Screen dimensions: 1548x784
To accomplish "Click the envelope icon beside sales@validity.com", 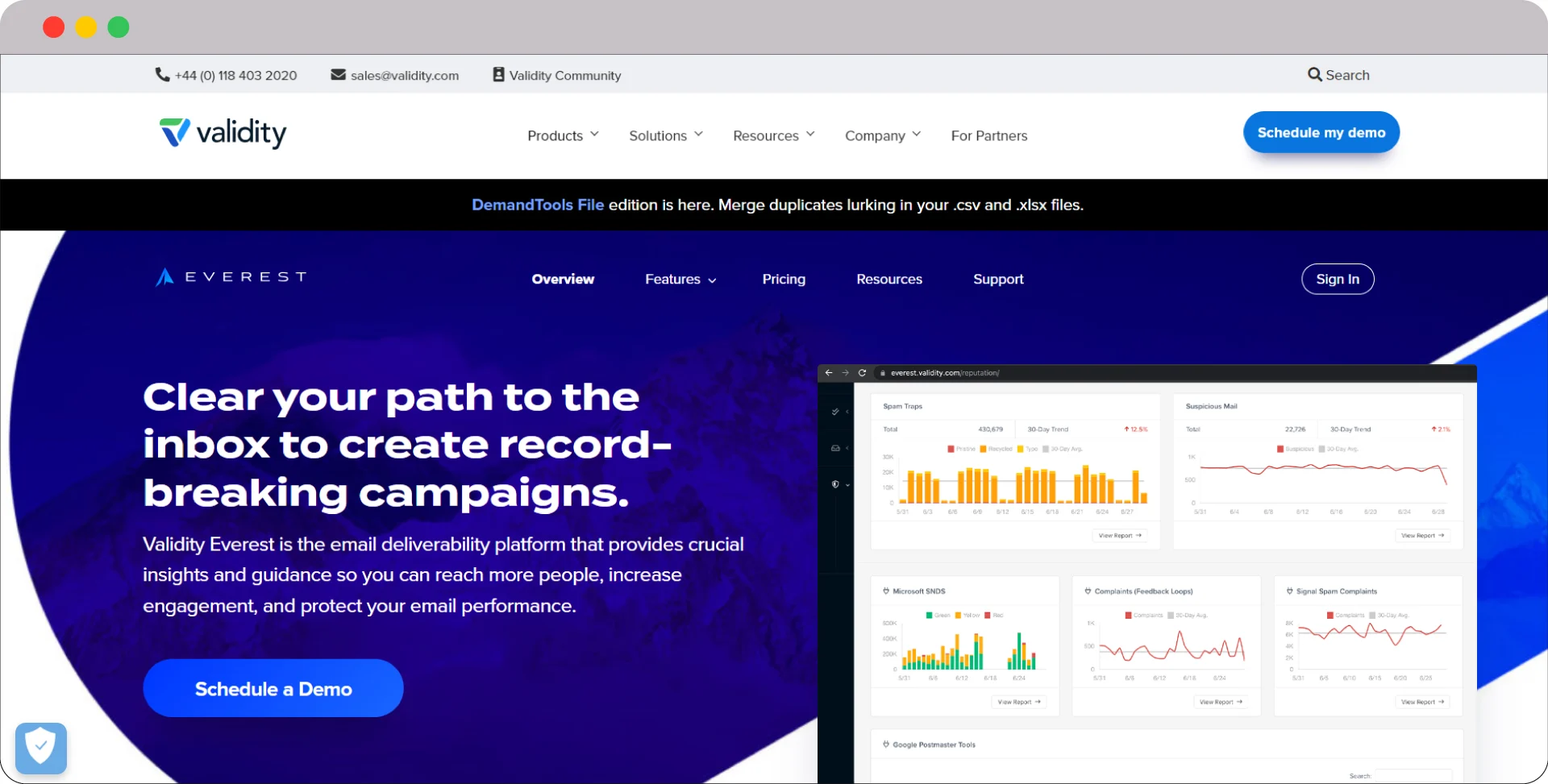I will 337,74.
